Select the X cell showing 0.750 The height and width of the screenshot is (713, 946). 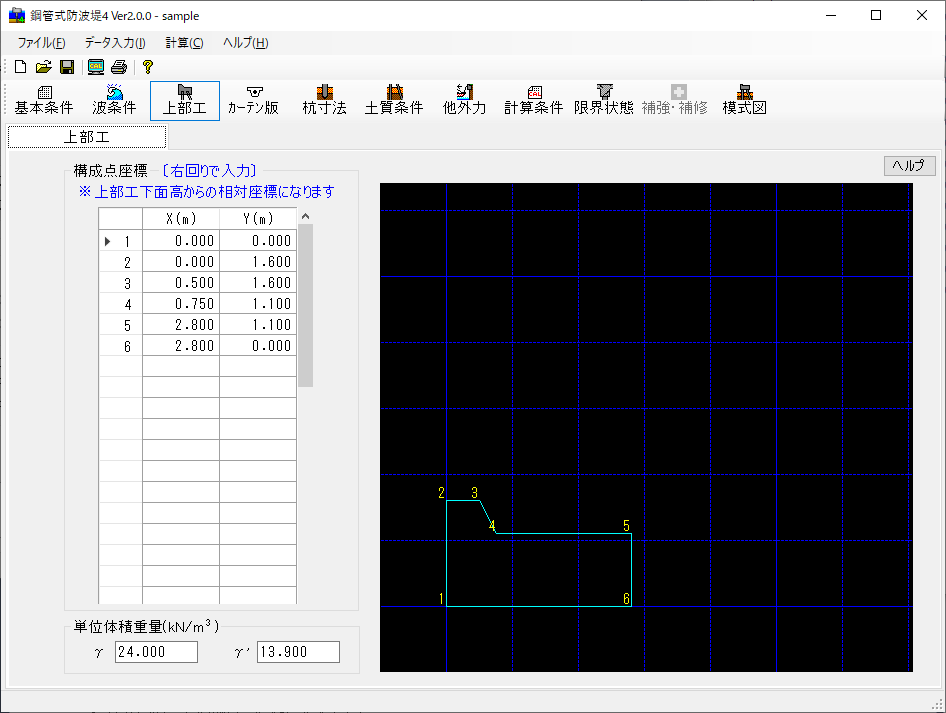(181, 304)
